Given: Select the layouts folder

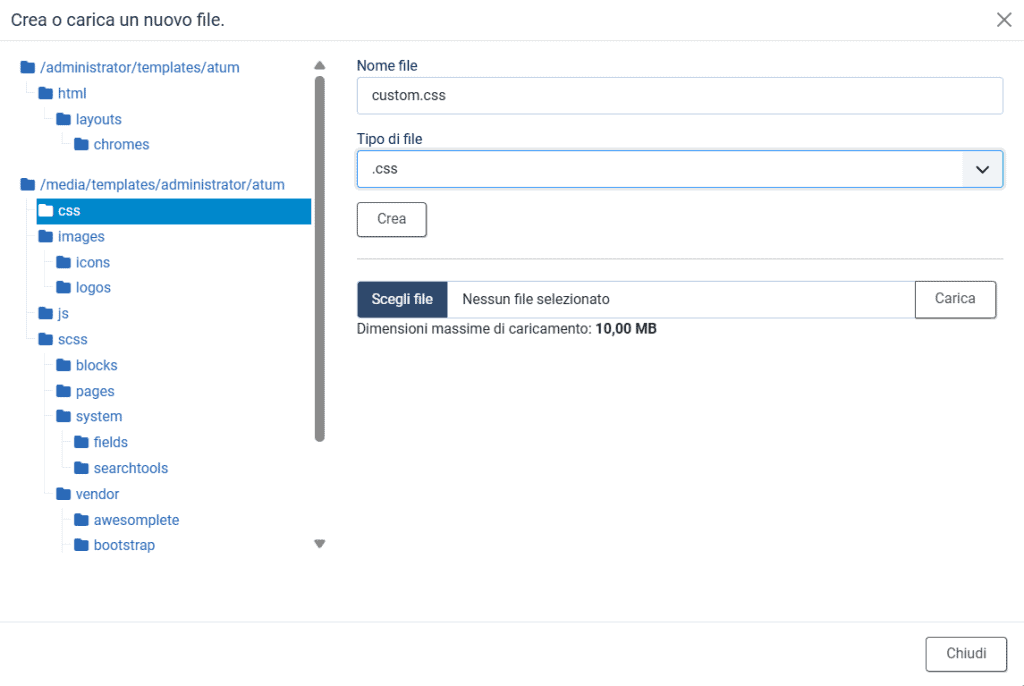Looking at the screenshot, I should 98,120.
